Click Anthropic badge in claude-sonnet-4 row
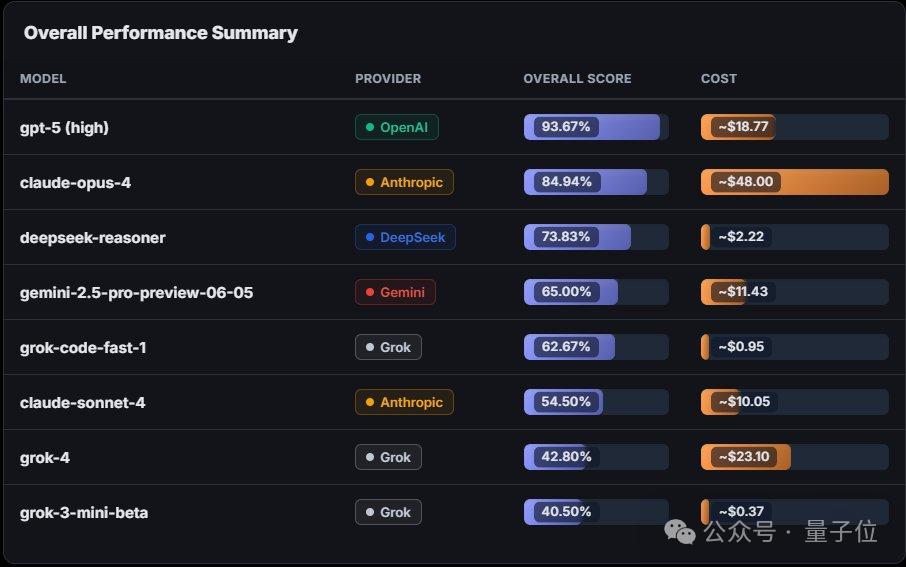 pos(404,402)
